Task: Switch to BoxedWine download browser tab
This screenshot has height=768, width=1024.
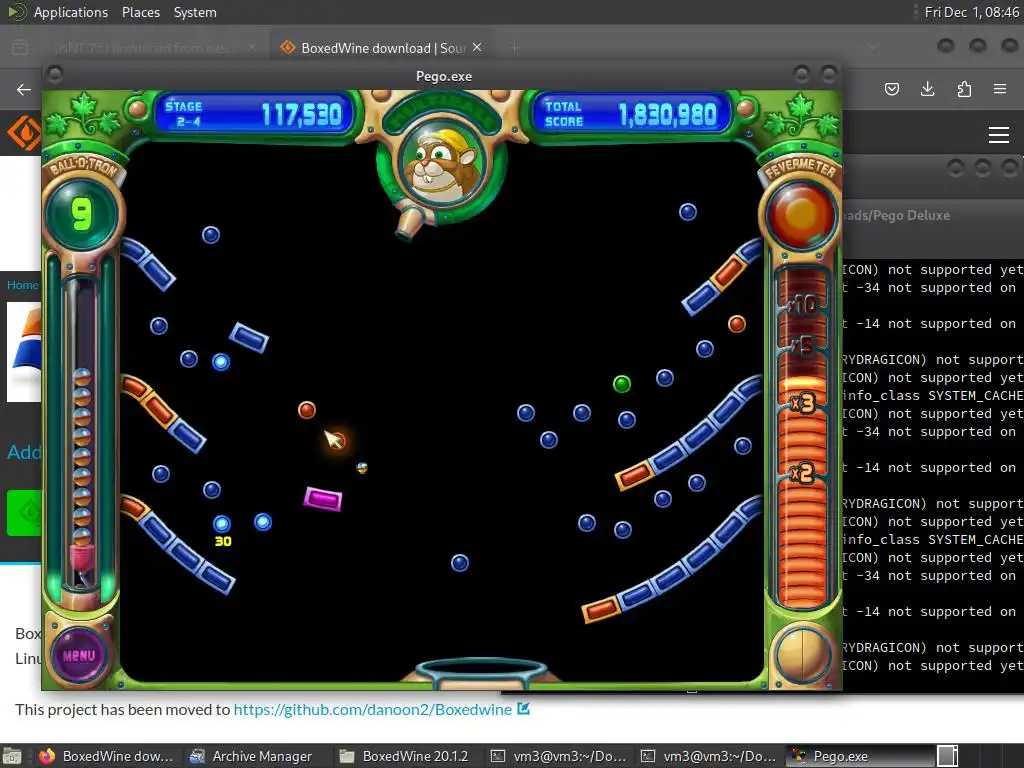Action: tap(381, 48)
